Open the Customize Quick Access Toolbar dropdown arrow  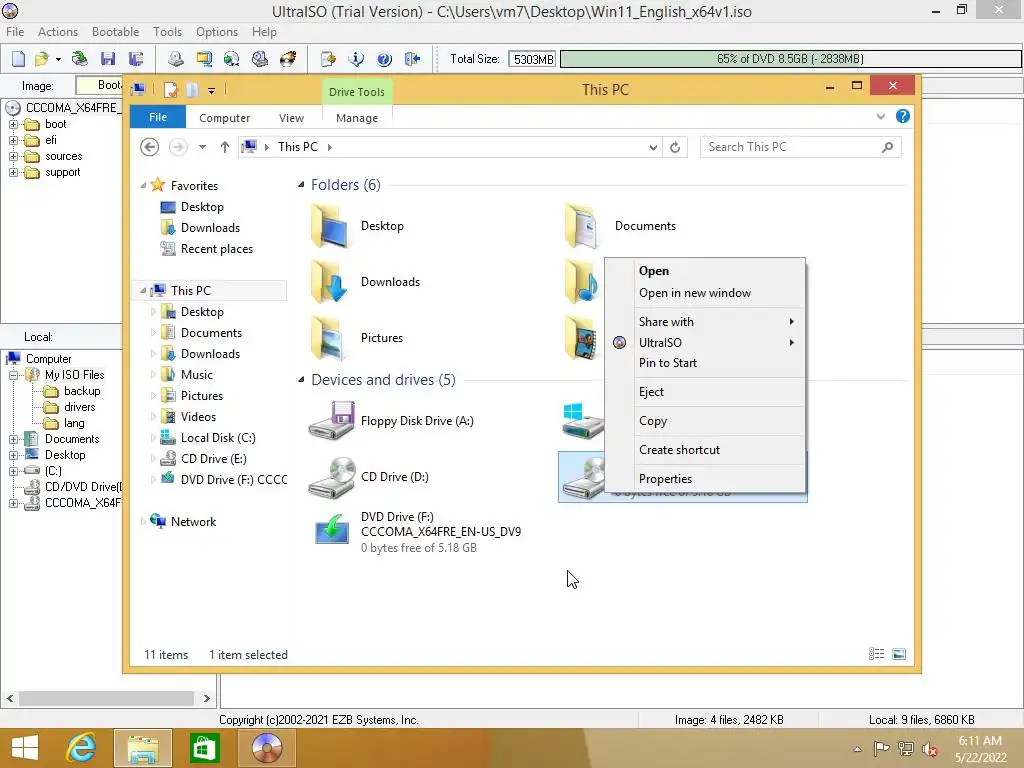tap(212, 91)
